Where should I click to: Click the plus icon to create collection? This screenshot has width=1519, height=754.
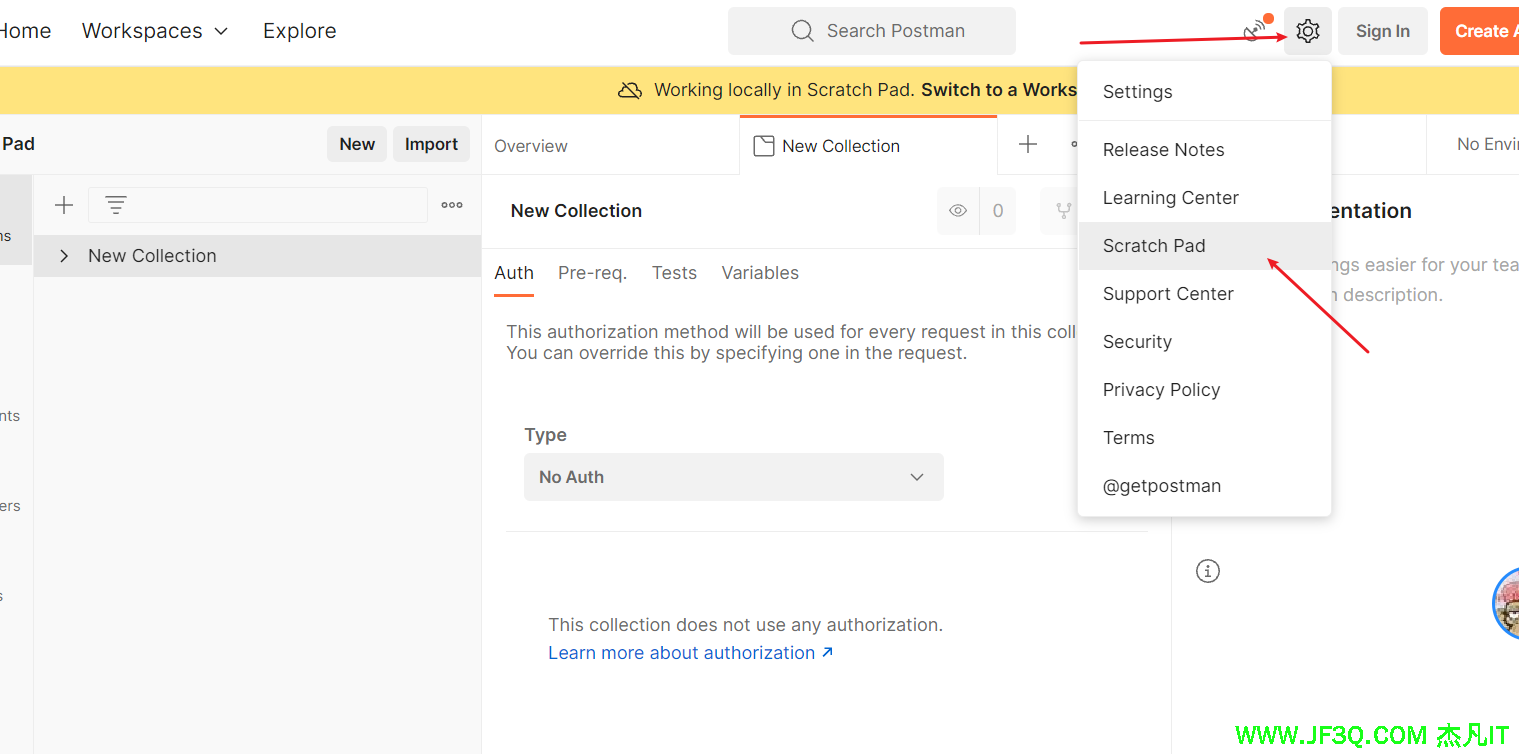(x=64, y=205)
